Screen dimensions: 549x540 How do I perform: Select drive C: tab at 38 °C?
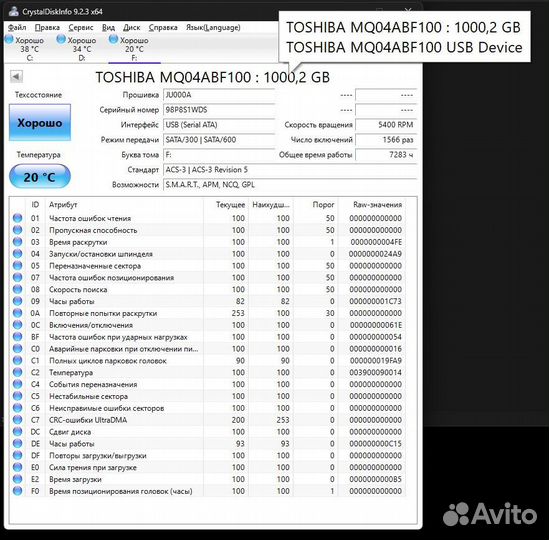point(25,49)
